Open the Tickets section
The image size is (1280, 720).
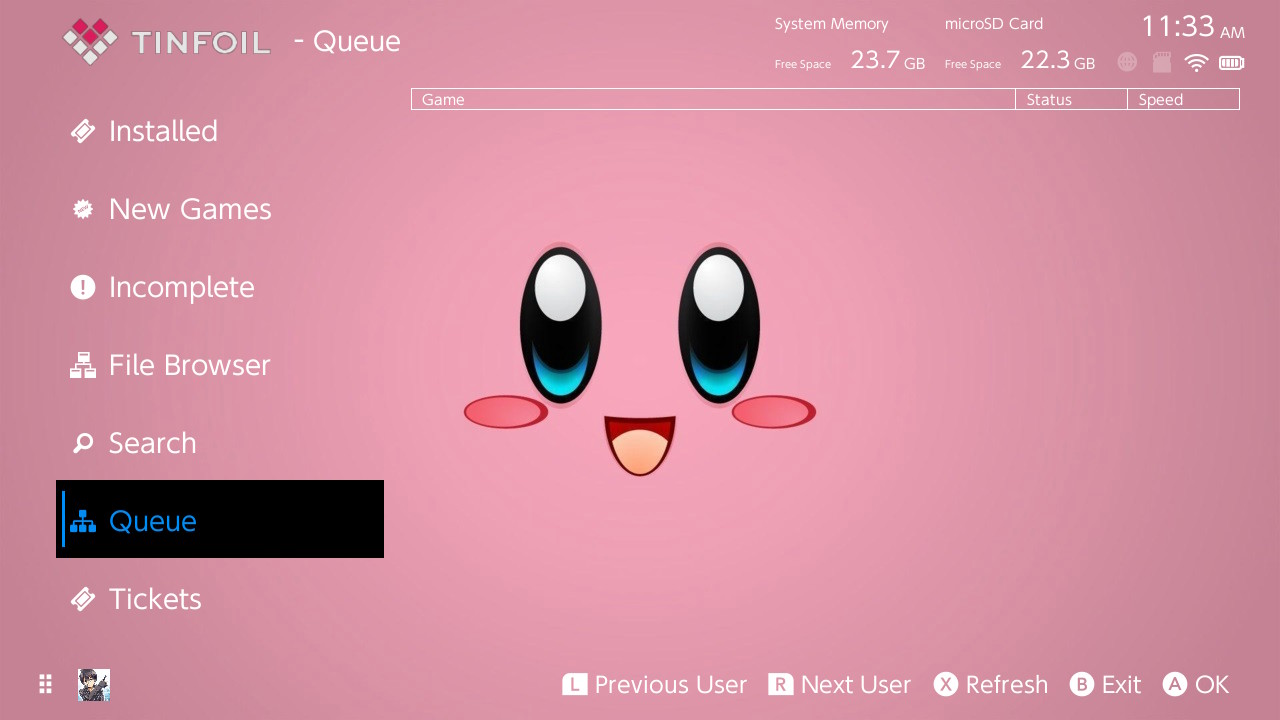click(x=220, y=599)
